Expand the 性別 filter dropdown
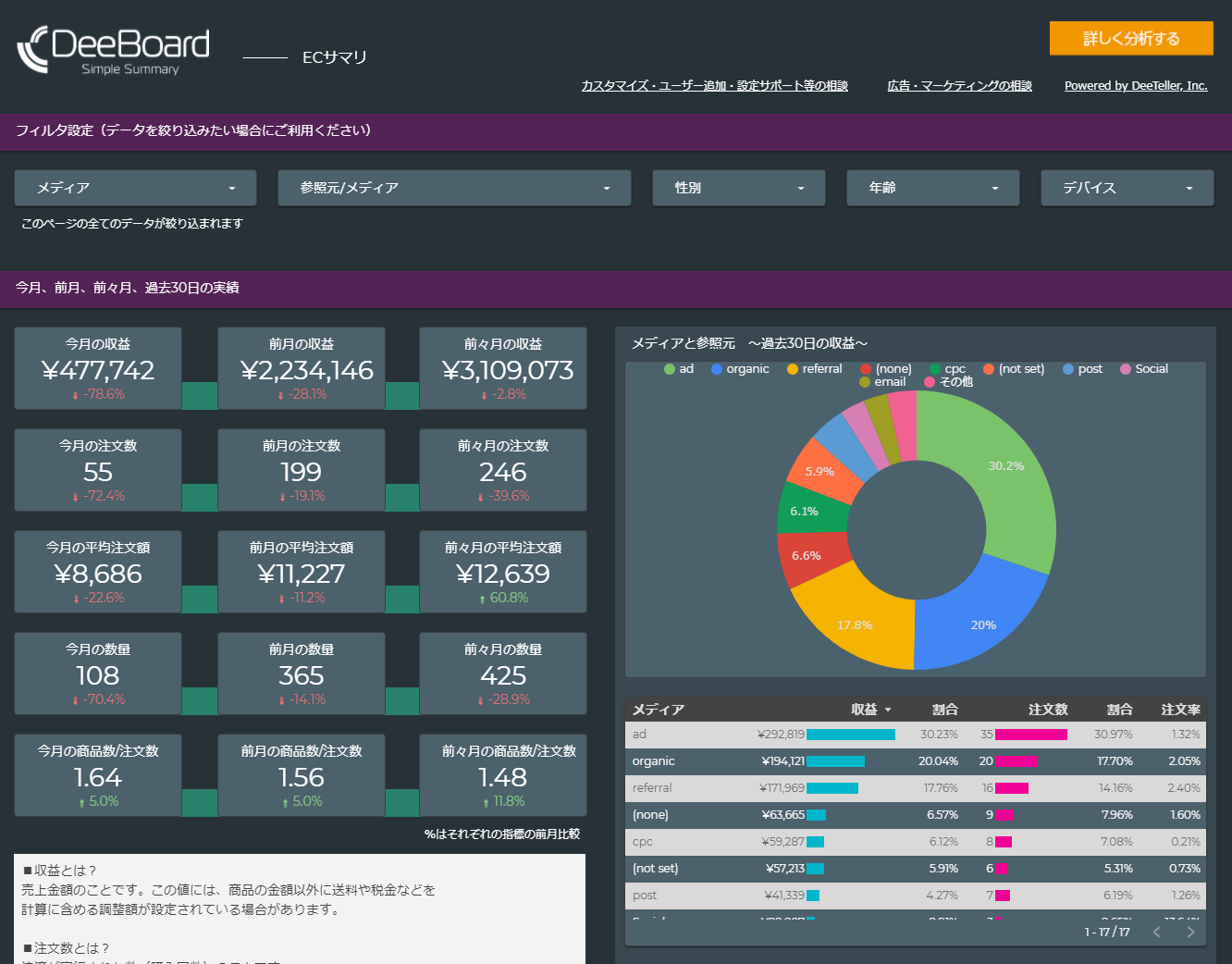Screen dimensions: 1232x964 (738, 188)
